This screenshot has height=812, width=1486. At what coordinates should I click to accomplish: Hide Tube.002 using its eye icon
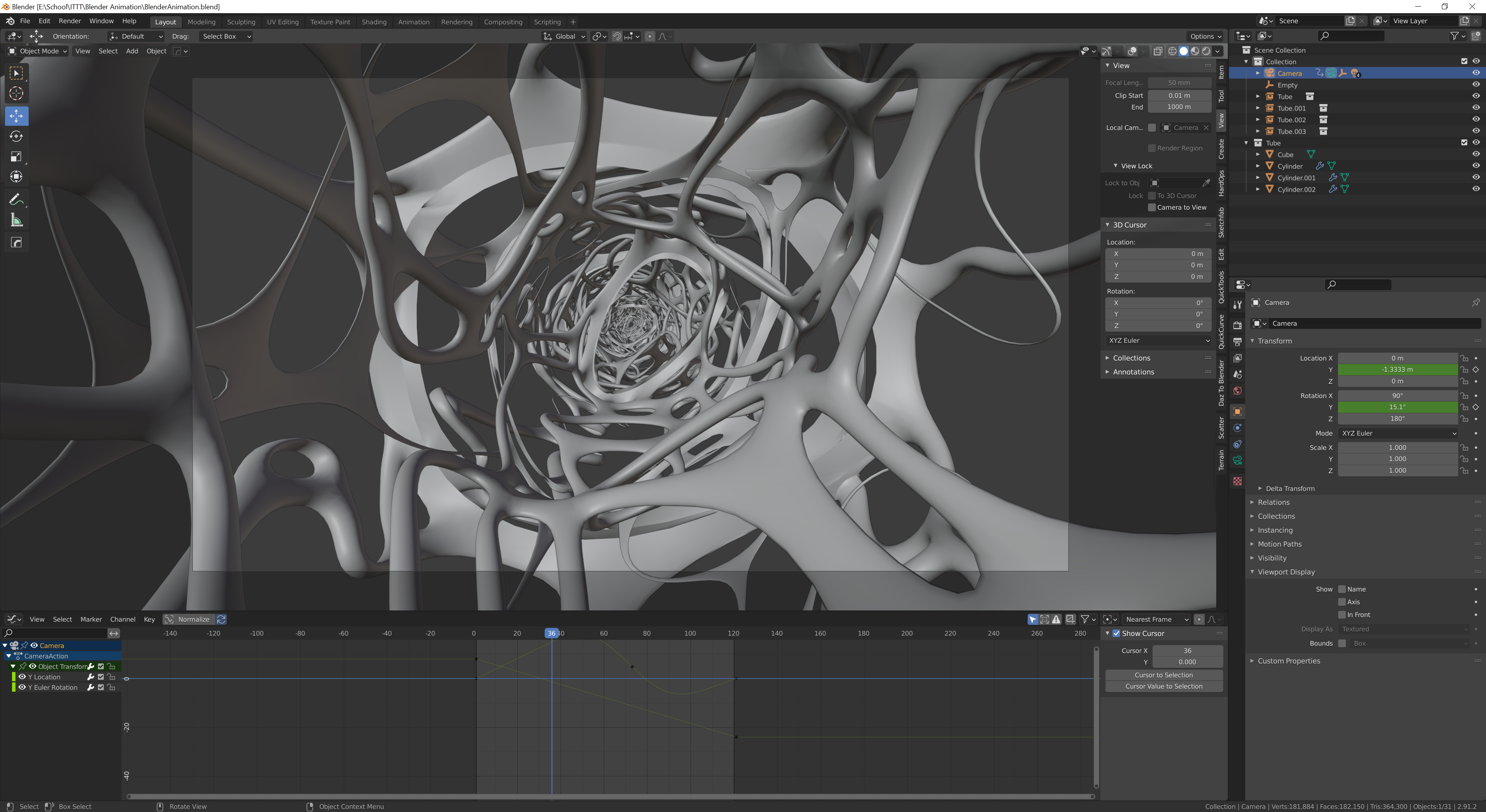point(1476,120)
